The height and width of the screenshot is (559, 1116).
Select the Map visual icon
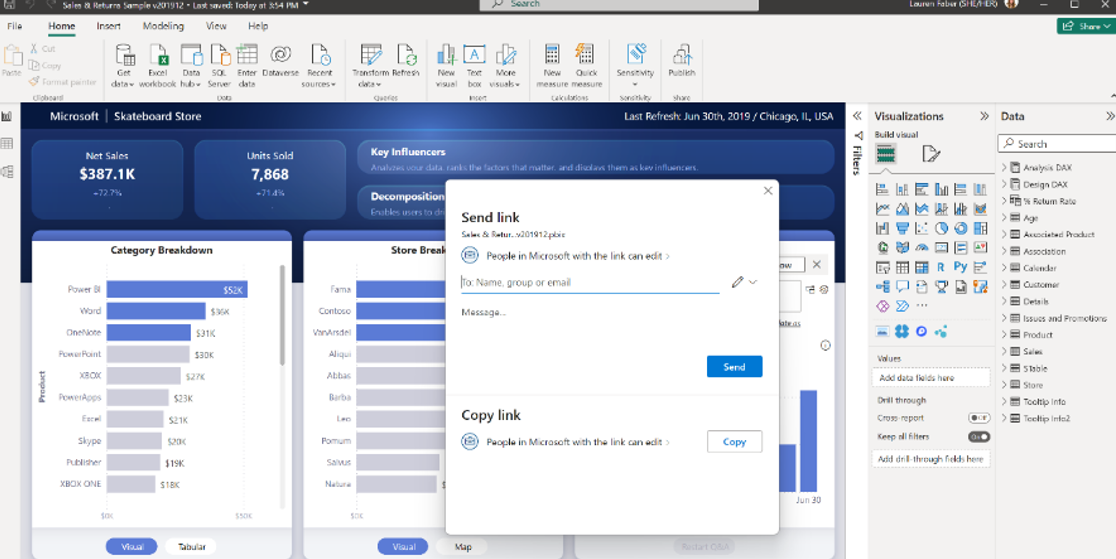(883, 248)
